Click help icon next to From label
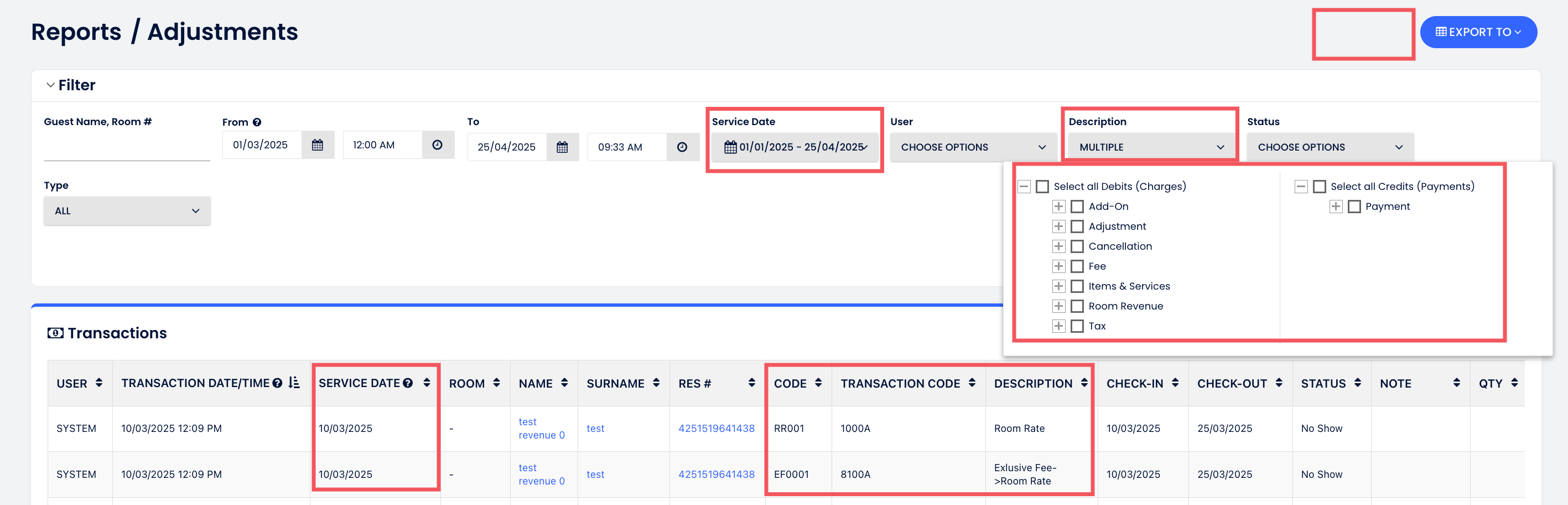Screen dimensions: 1568x505 (x=257, y=122)
